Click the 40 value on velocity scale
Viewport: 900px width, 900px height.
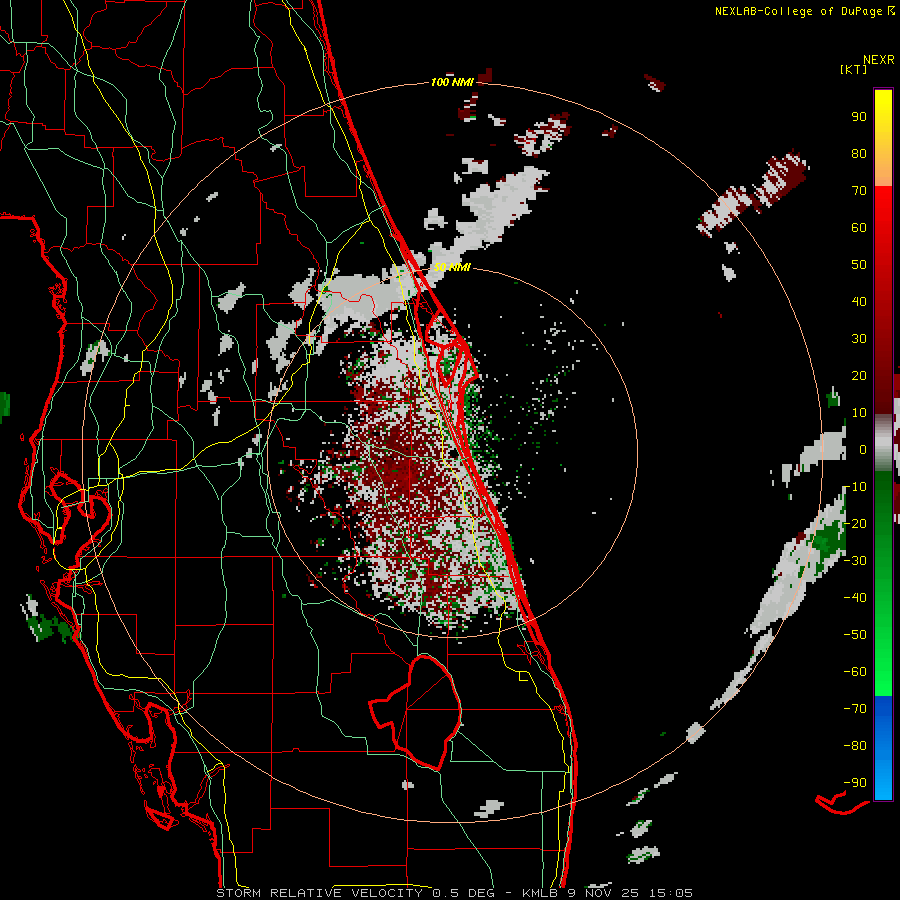859,301
